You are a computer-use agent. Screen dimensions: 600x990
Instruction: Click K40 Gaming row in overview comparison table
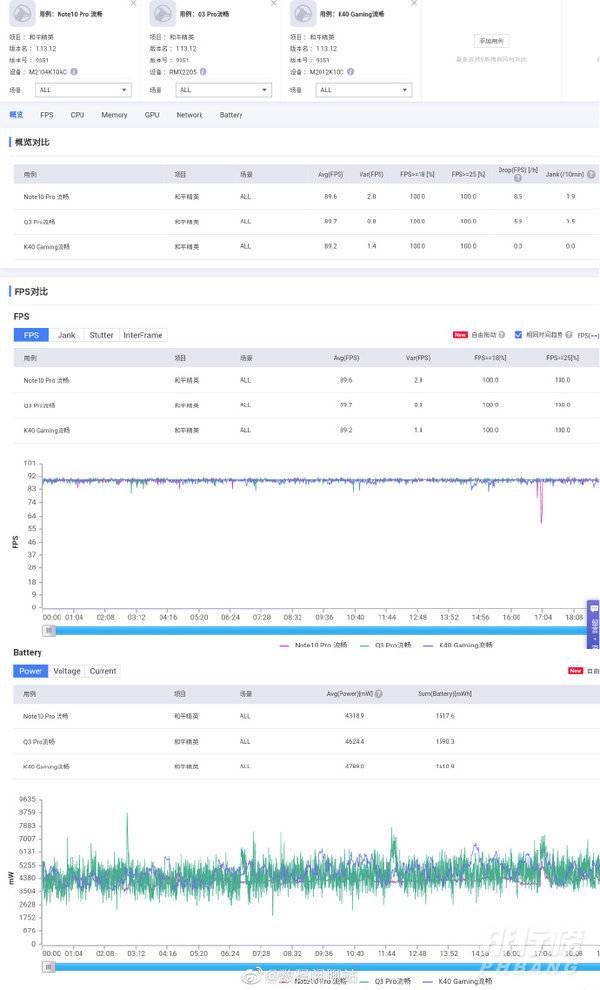click(306, 246)
